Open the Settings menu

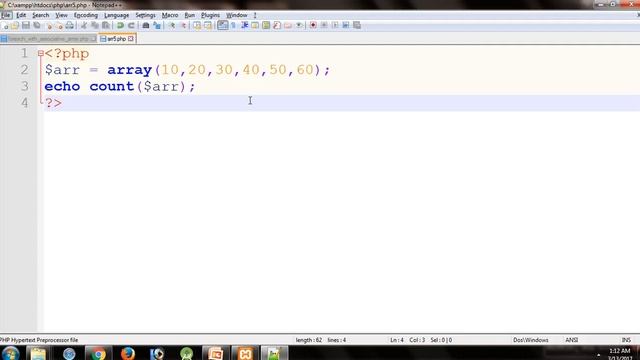coord(145,15)
